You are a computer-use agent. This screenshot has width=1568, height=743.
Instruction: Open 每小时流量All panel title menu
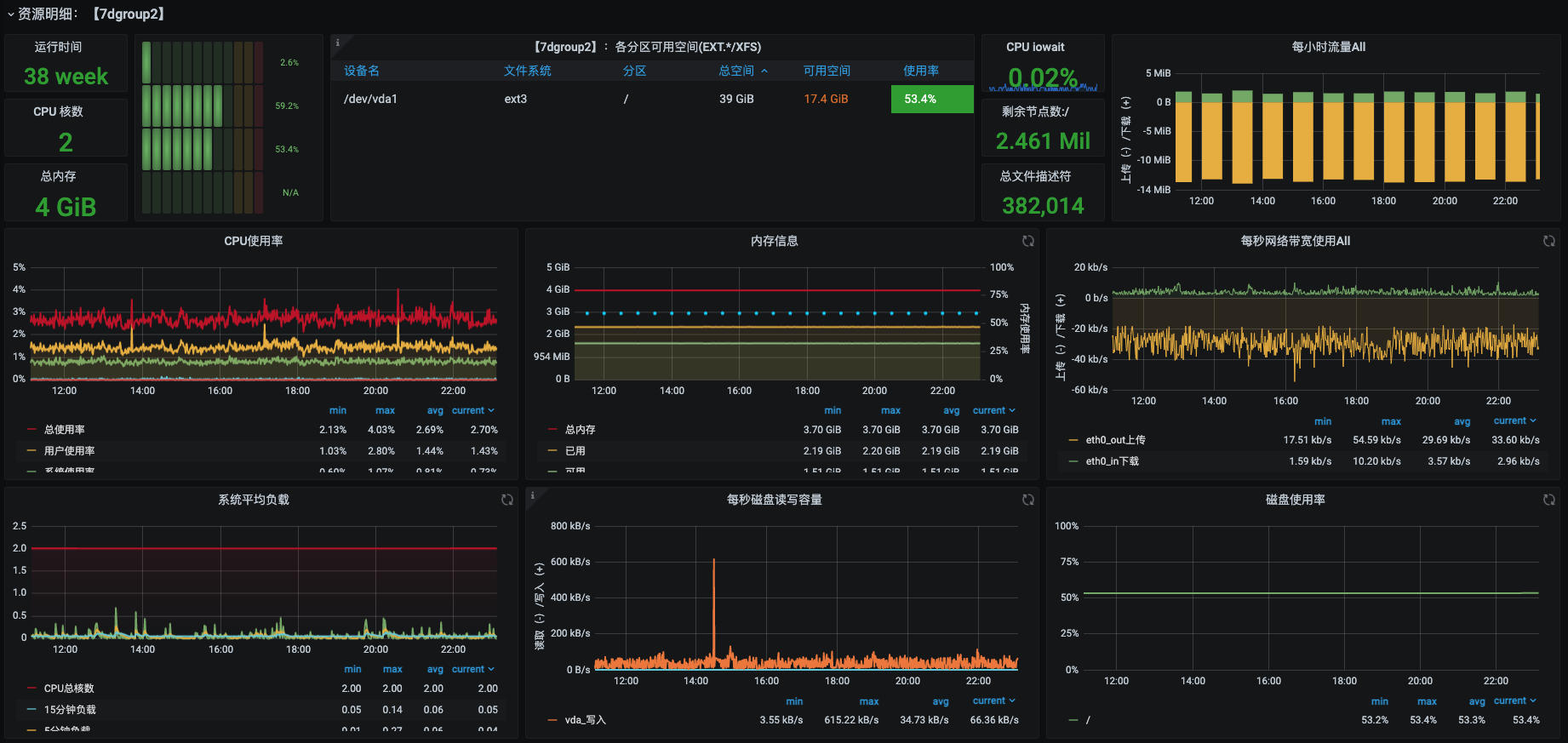[x=1329, y=47]
